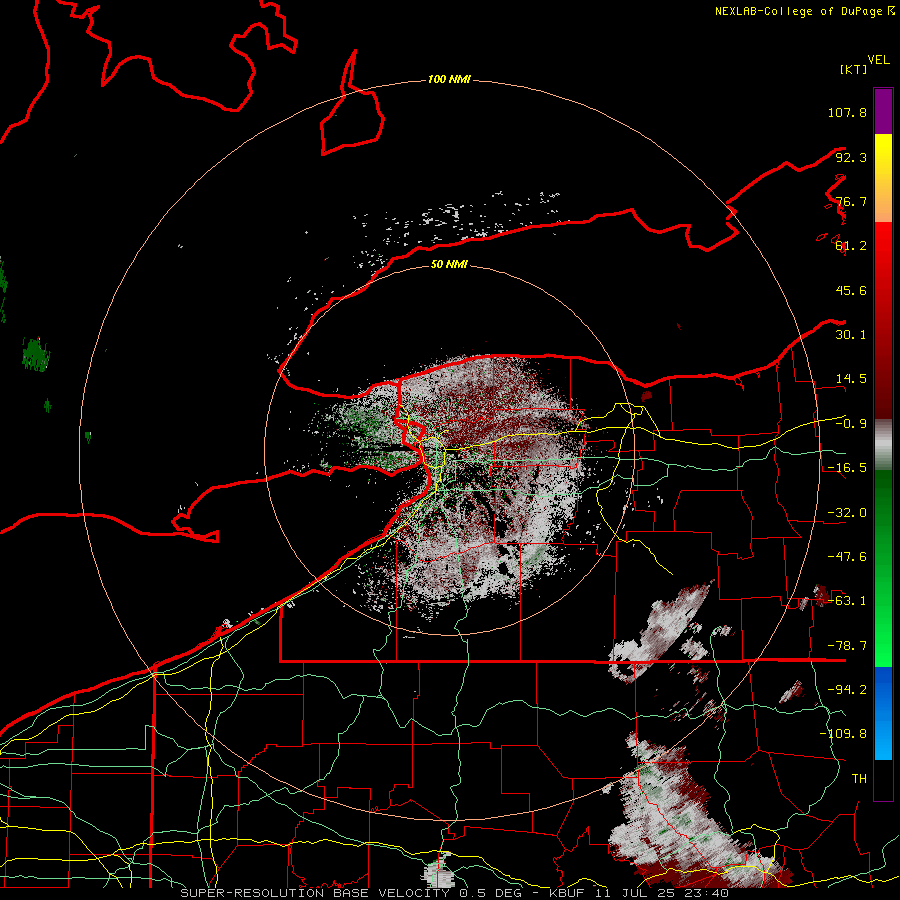Click the -109.8 velocity scale label

click(x=843, y=734)
